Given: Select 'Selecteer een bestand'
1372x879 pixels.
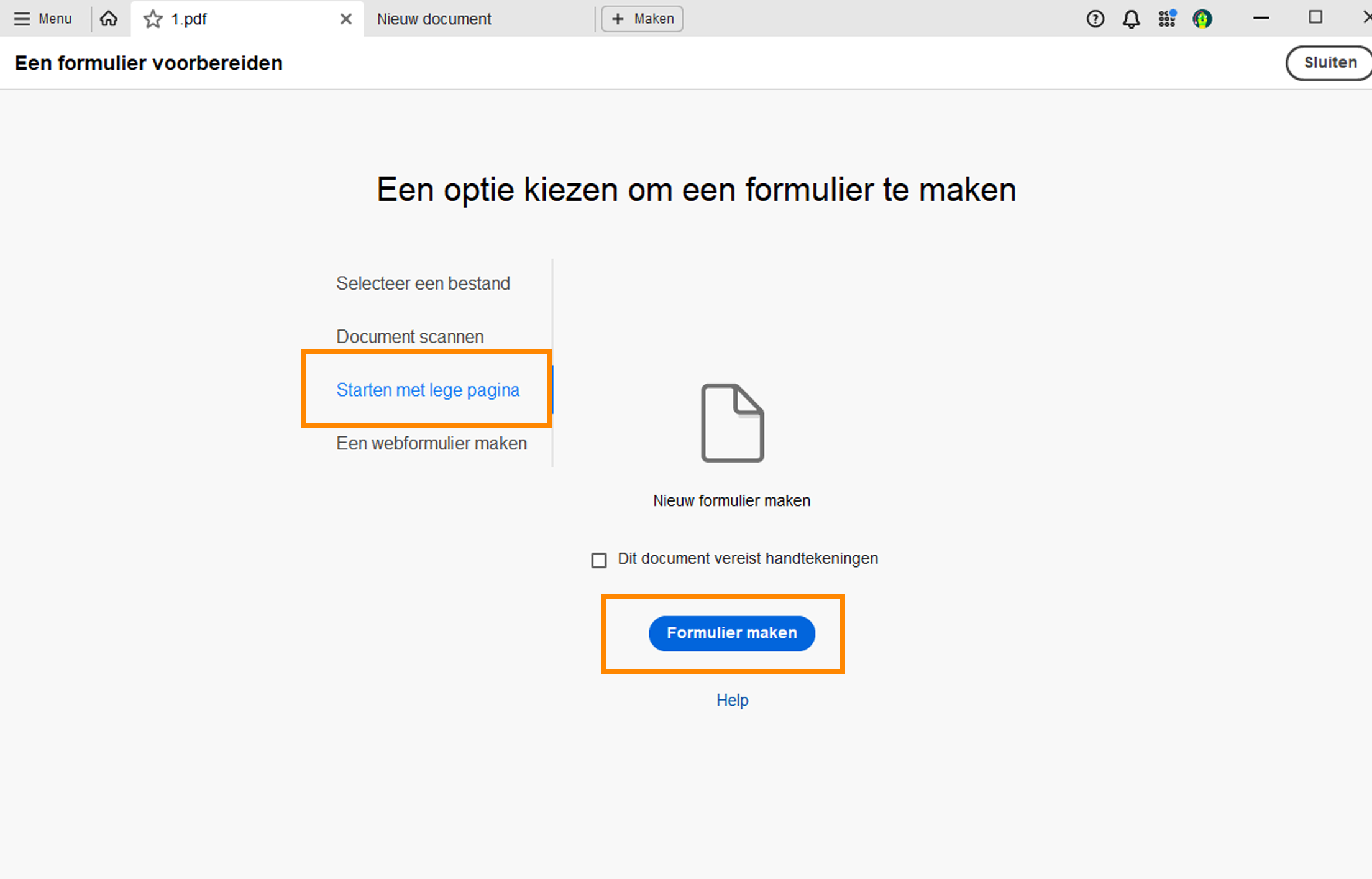Looking at the screenshot, I should [x=423, y=283].
